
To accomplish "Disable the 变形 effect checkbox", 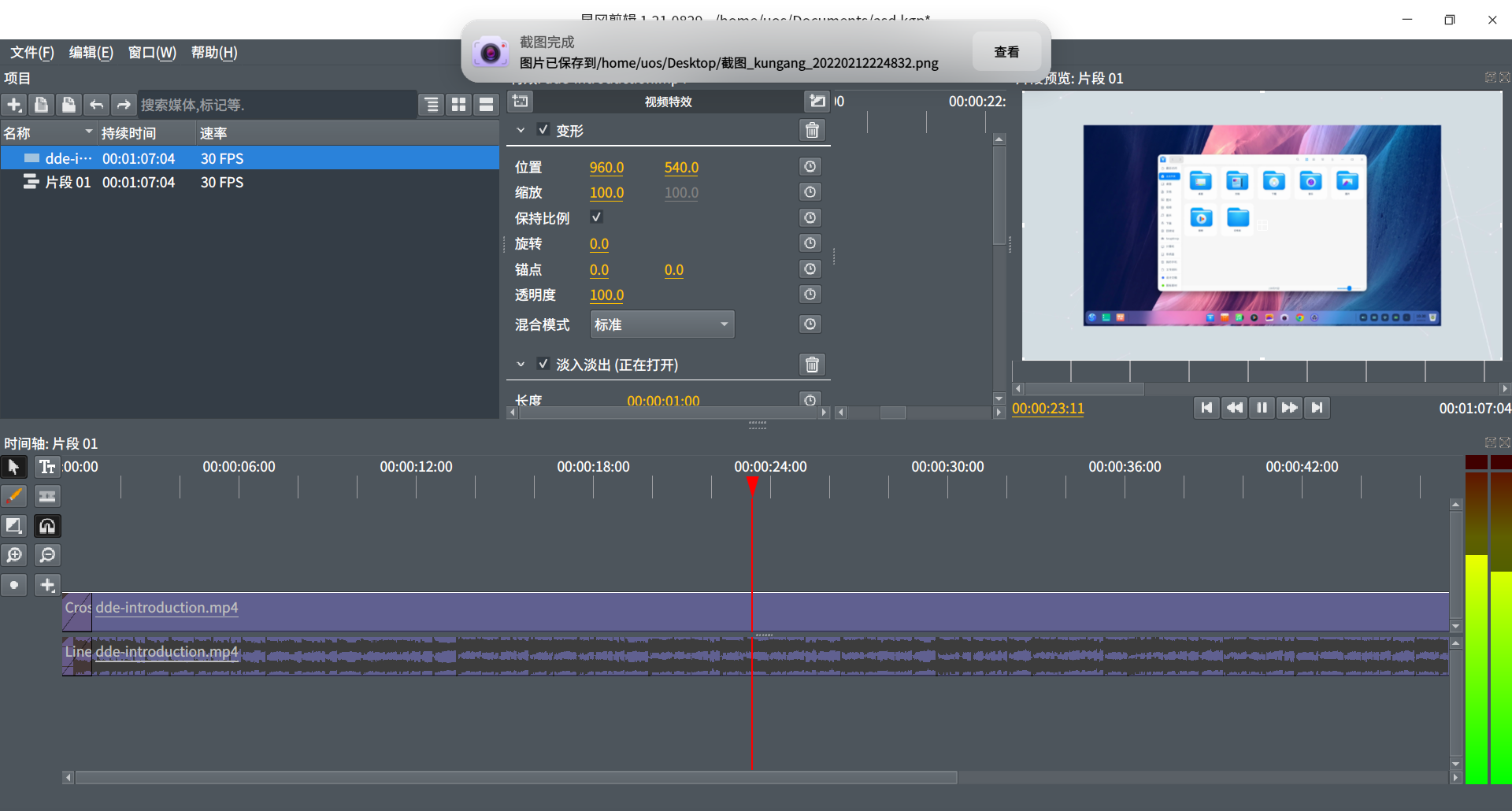I will click(543, 130).
